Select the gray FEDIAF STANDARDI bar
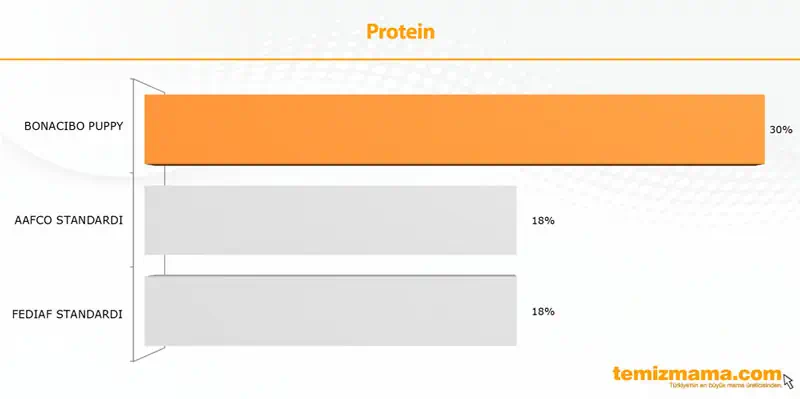This screenshot has width=800, height=399. pos(331,311)
